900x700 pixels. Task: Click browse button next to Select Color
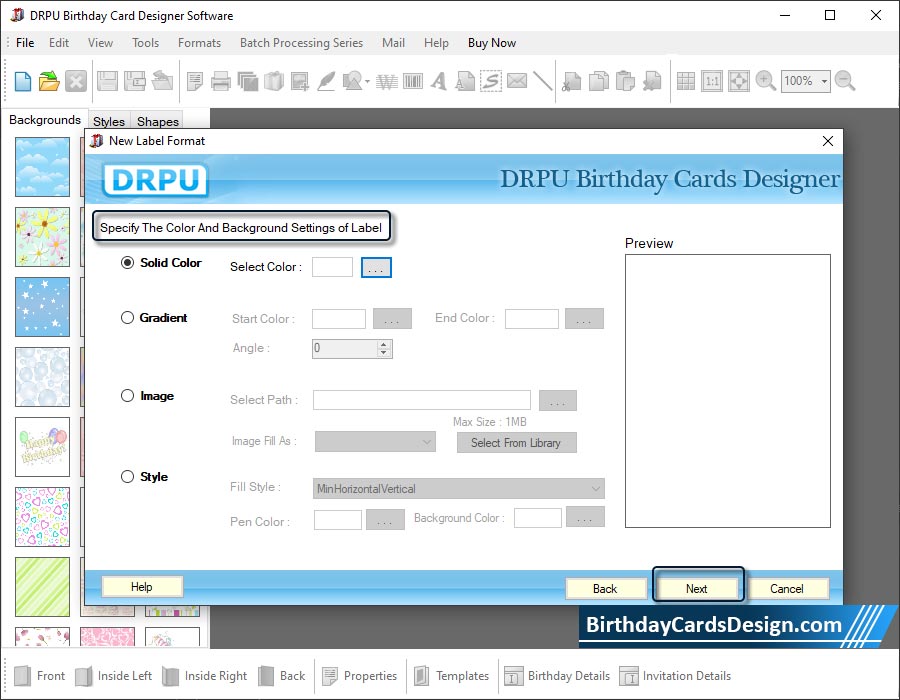(x=376, y=267)
